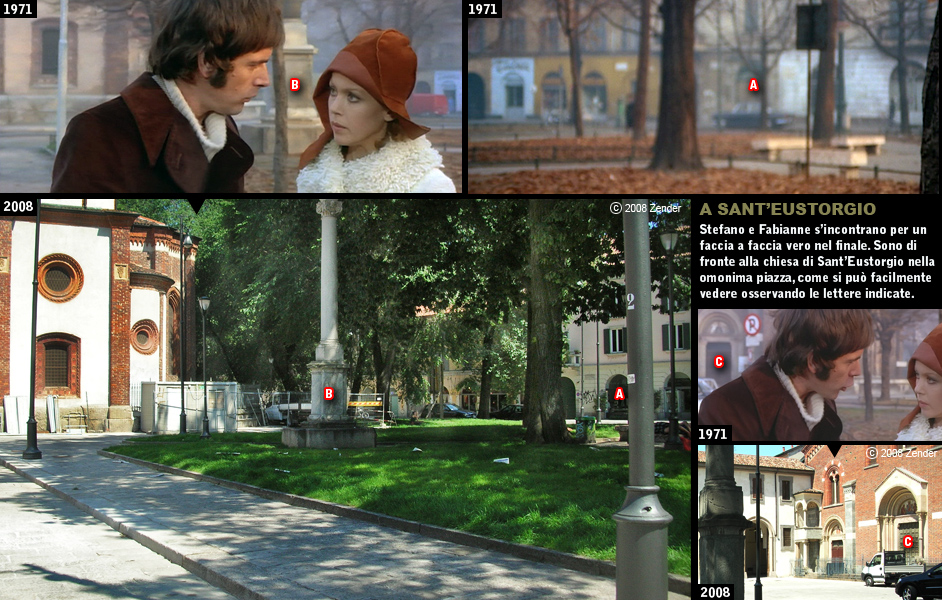Select marker A in the 1971 autumn park still
Viewport: 942px width, 600px height.
(753, 85)
